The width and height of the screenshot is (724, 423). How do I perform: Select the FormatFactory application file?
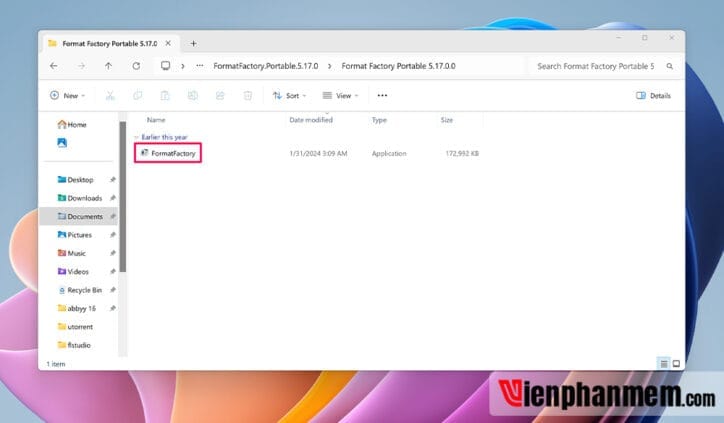click(x=168, y=153)
